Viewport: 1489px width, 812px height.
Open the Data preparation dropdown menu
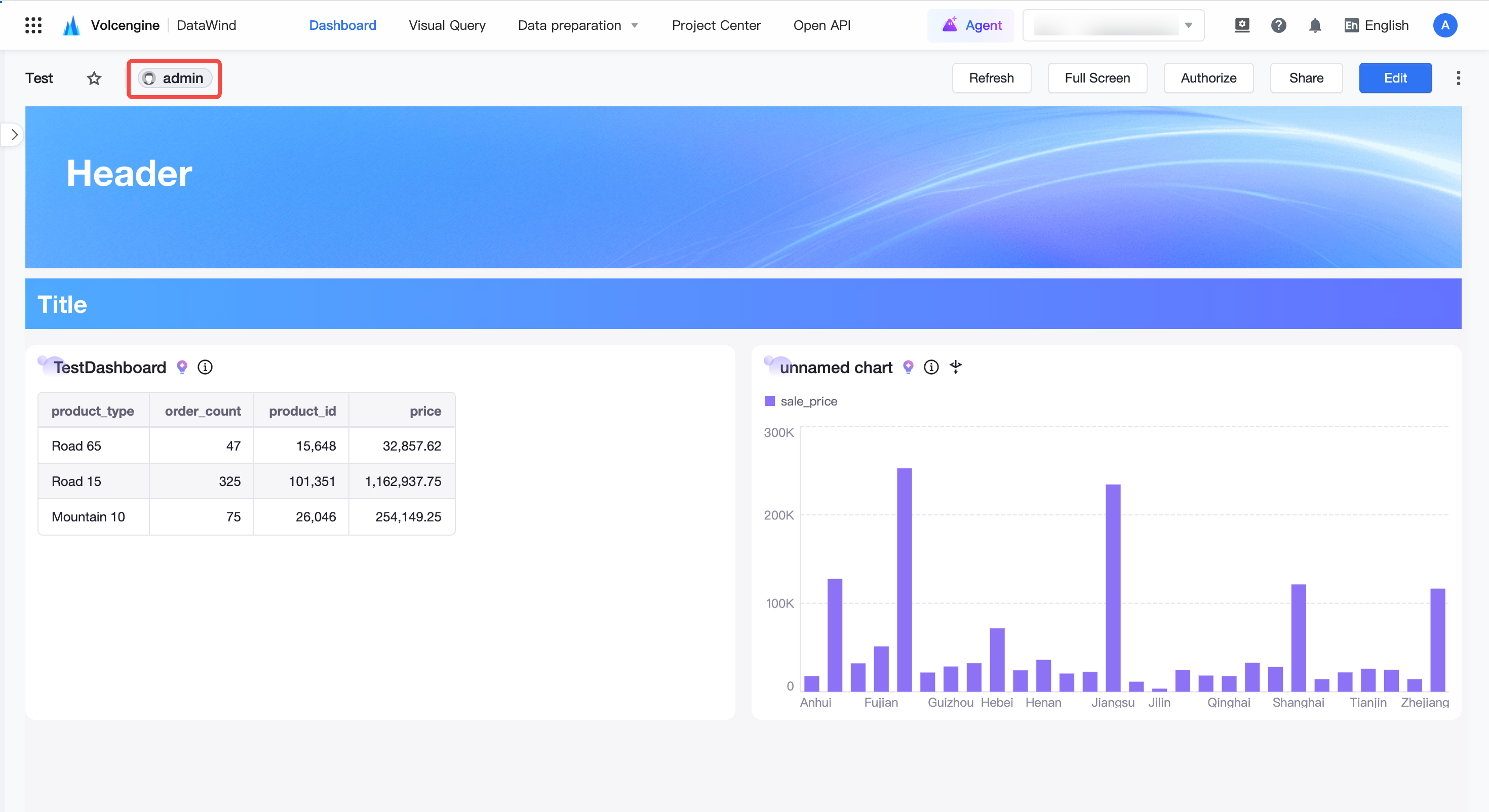point(577,25)
